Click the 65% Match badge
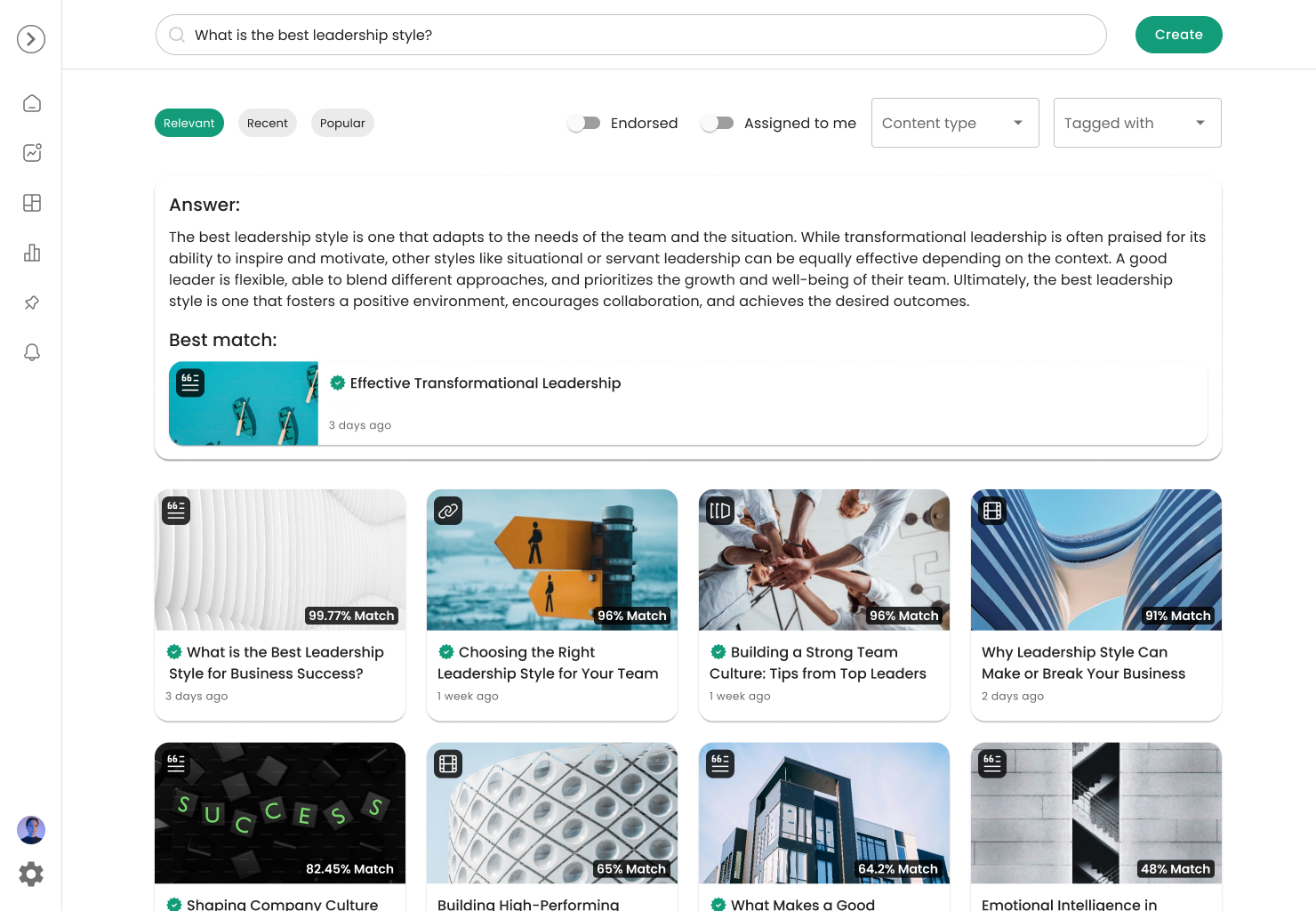 tap(631, 869)
